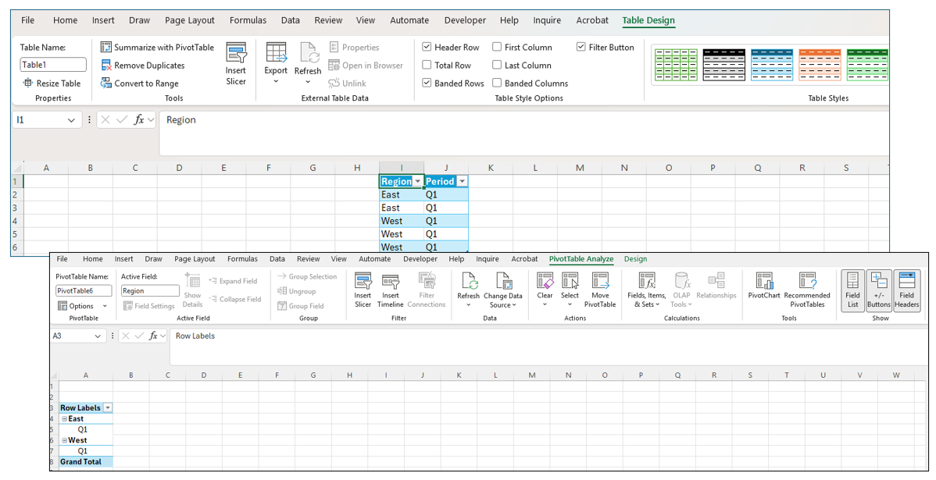Click the Group Selection button

307,276
